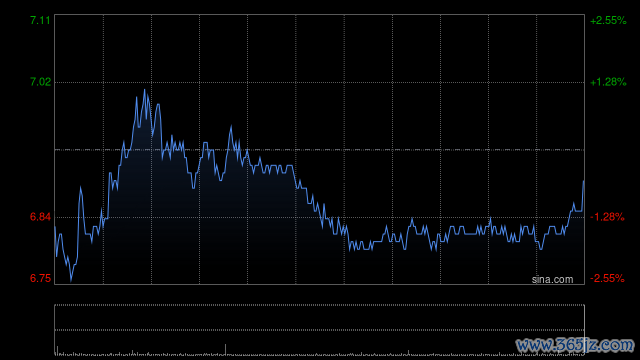Viewport: 640px width, 360px height.
Task: Click the 6.75 bottom price label
Action: point(40,278)
